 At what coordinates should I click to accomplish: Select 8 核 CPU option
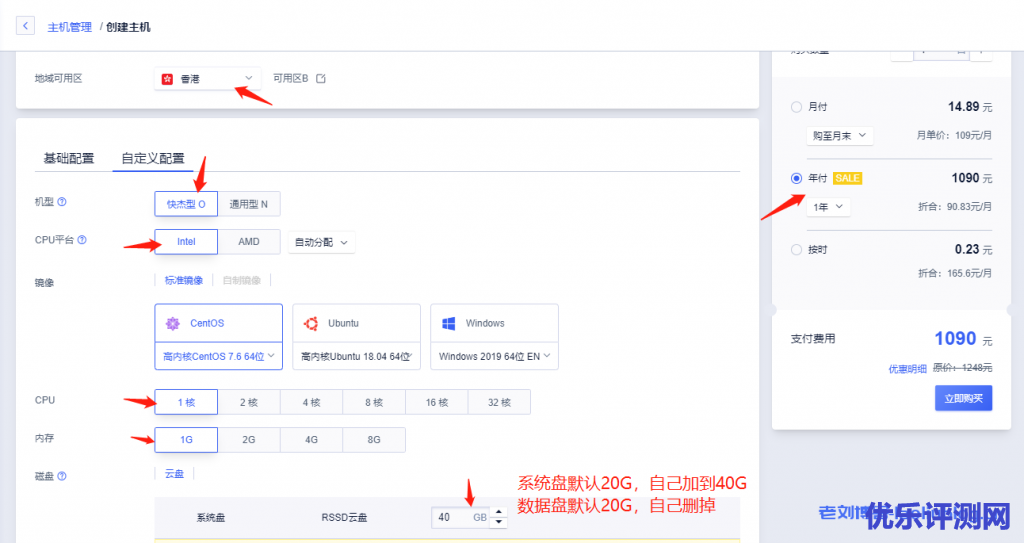click(374, 403)
